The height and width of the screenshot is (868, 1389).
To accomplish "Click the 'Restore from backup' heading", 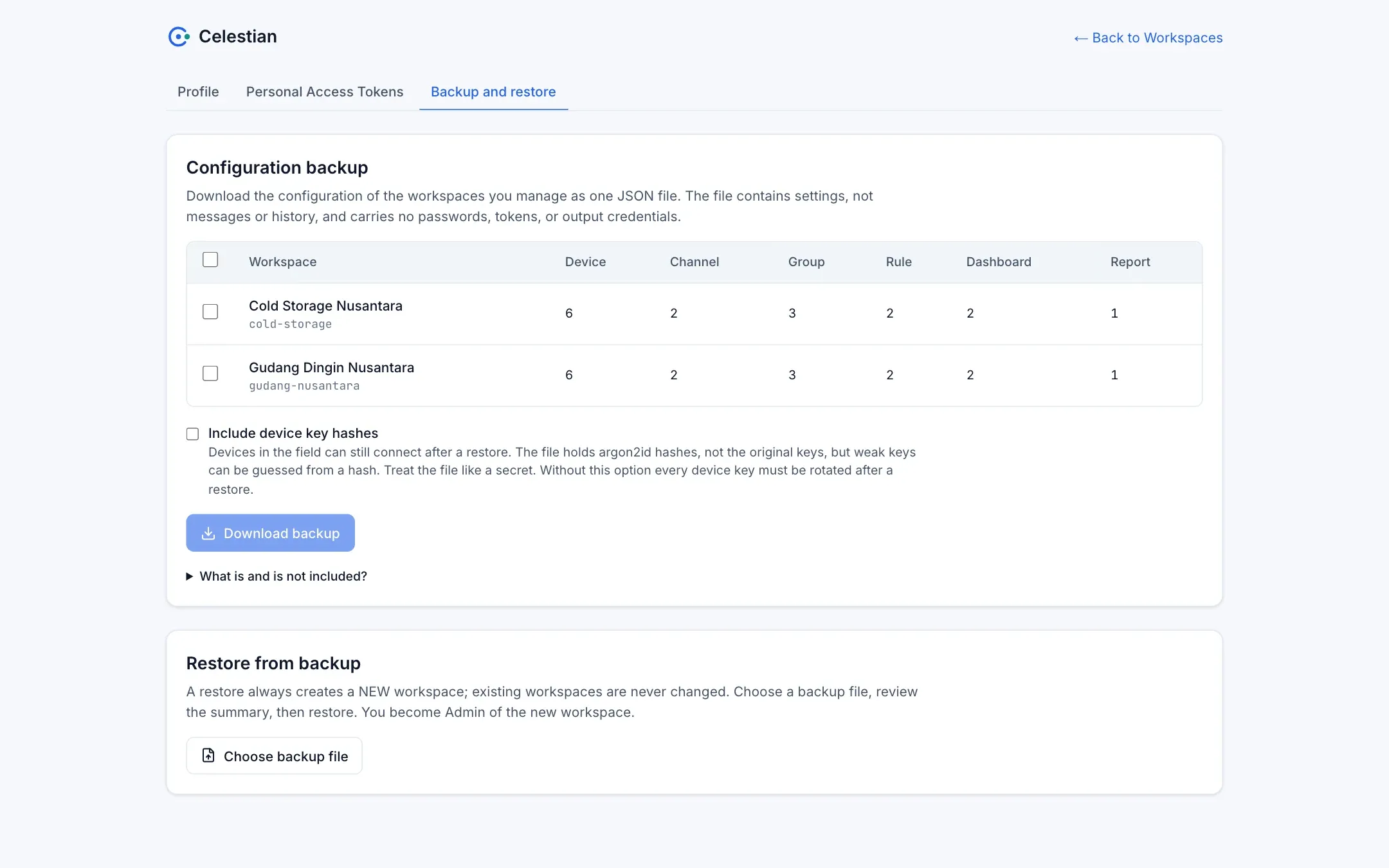I will 273,664.
